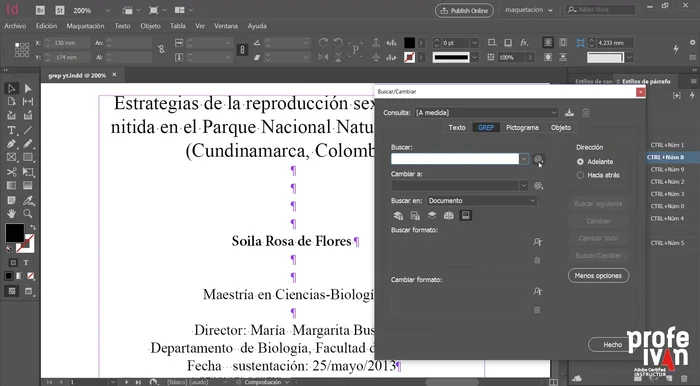Select the Hand tool
700x386 pixels.
tap(12, 214)
